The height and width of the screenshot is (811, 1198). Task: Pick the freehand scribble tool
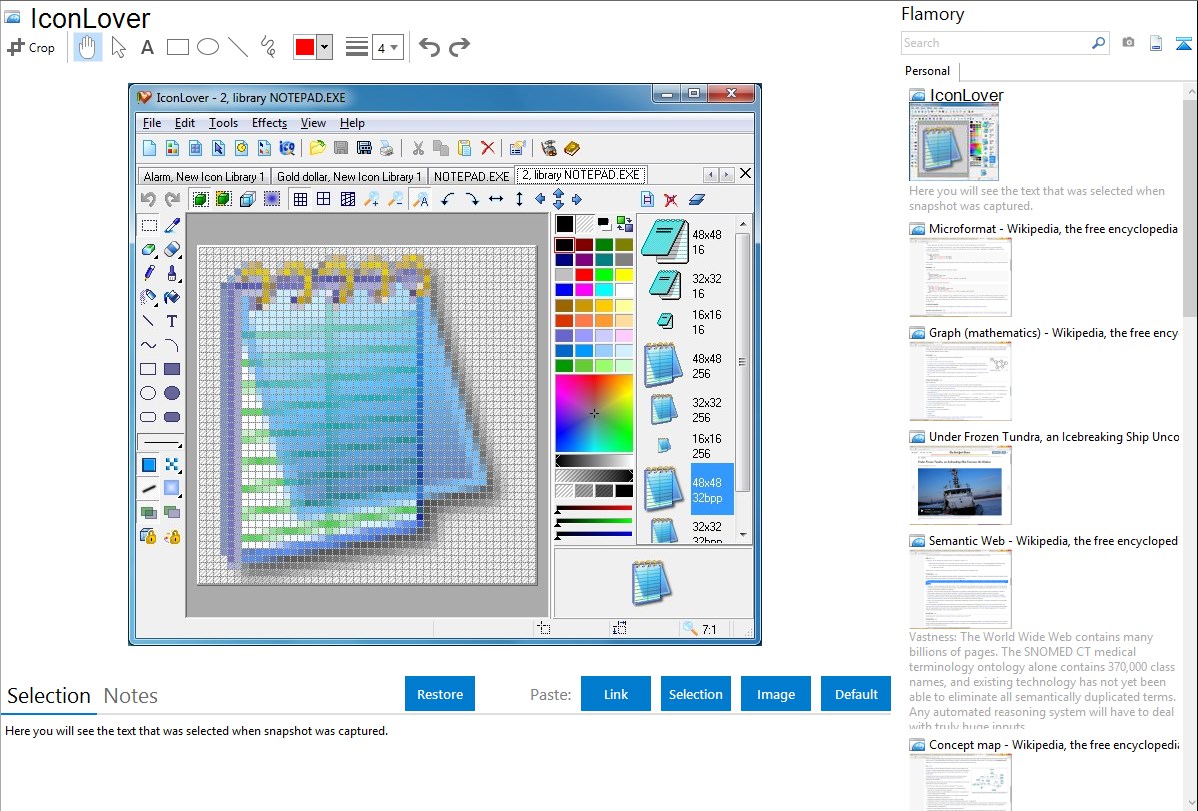coord(268,47)
